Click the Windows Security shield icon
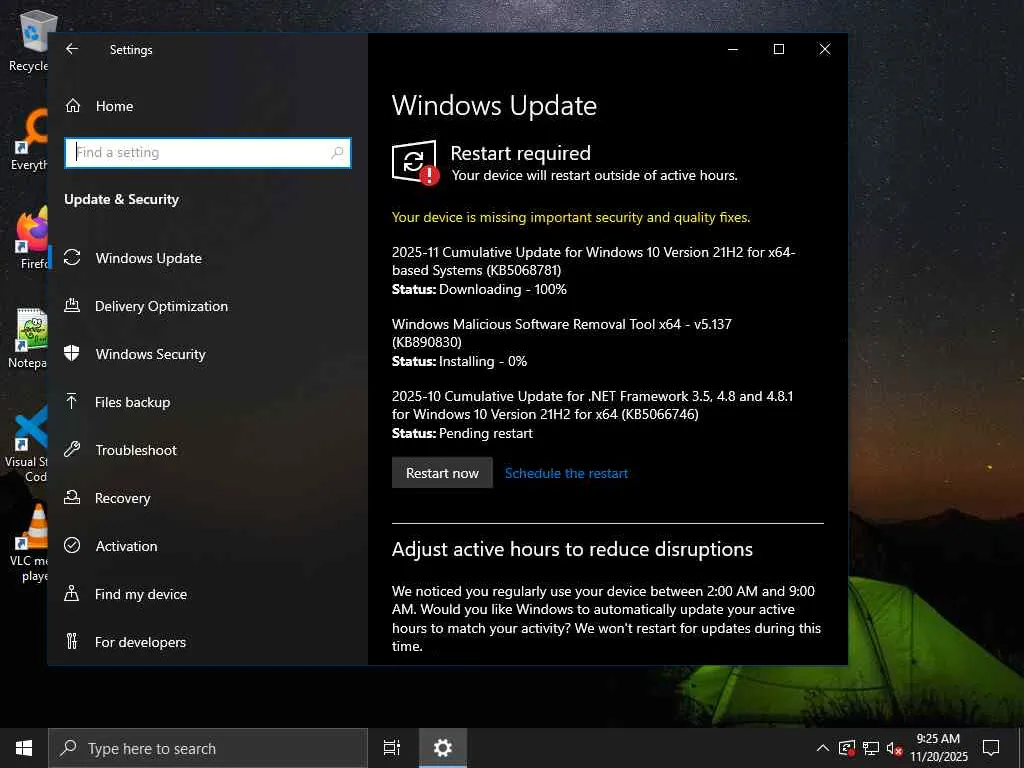The width and height of the screenshot is (1024, 768). (72, 353)
